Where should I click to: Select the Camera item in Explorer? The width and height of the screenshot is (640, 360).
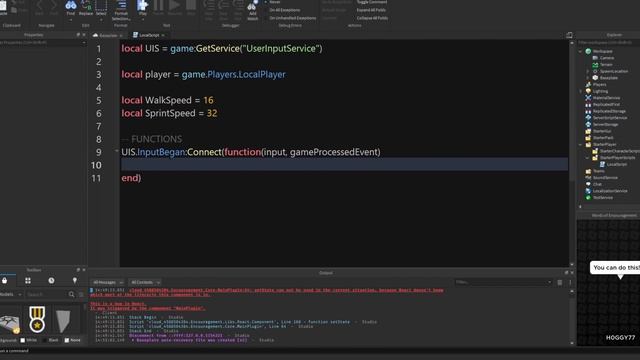(x=604, y=58)
